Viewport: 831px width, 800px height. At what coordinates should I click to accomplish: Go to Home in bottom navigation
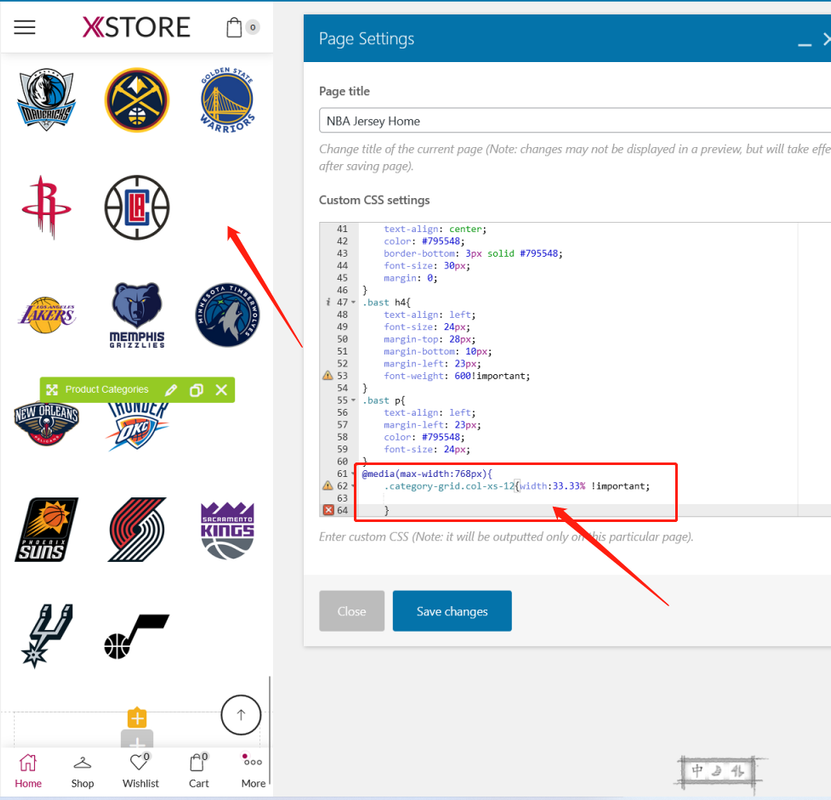click(x=28, y=771)
